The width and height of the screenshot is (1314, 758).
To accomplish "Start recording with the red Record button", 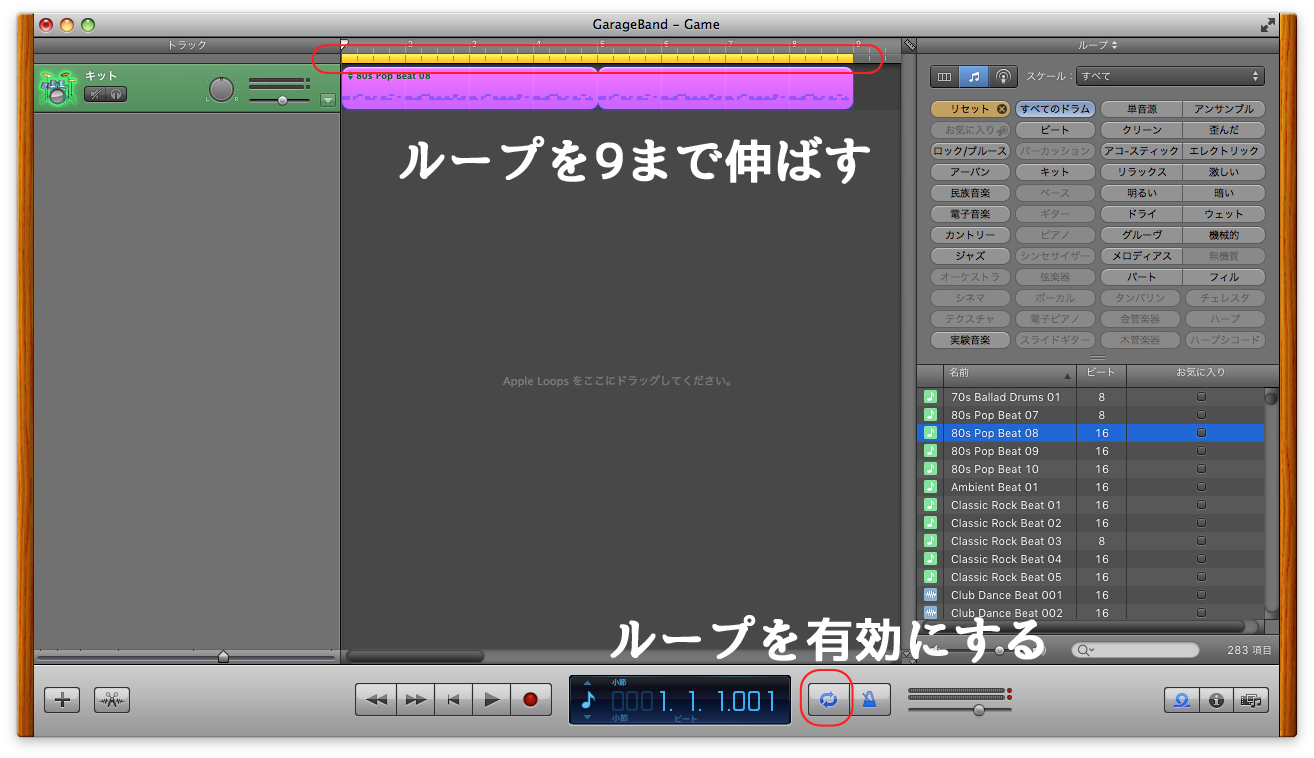I will 530,700.
